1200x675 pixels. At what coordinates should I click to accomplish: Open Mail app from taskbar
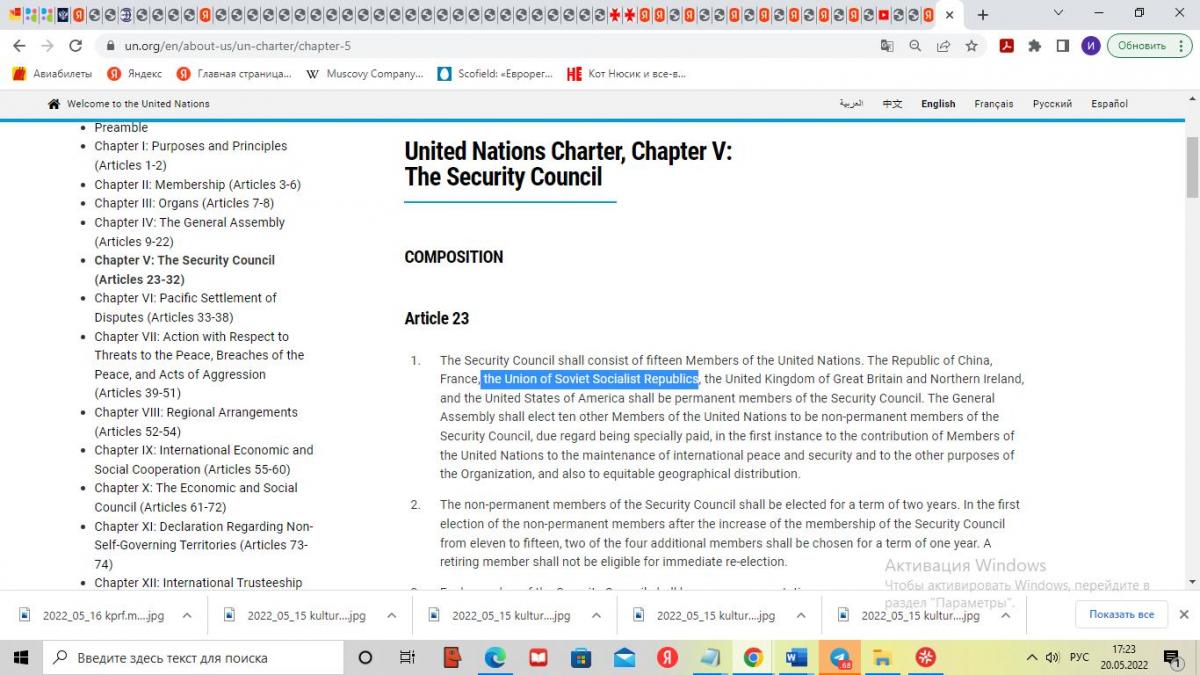pos(625,657)
